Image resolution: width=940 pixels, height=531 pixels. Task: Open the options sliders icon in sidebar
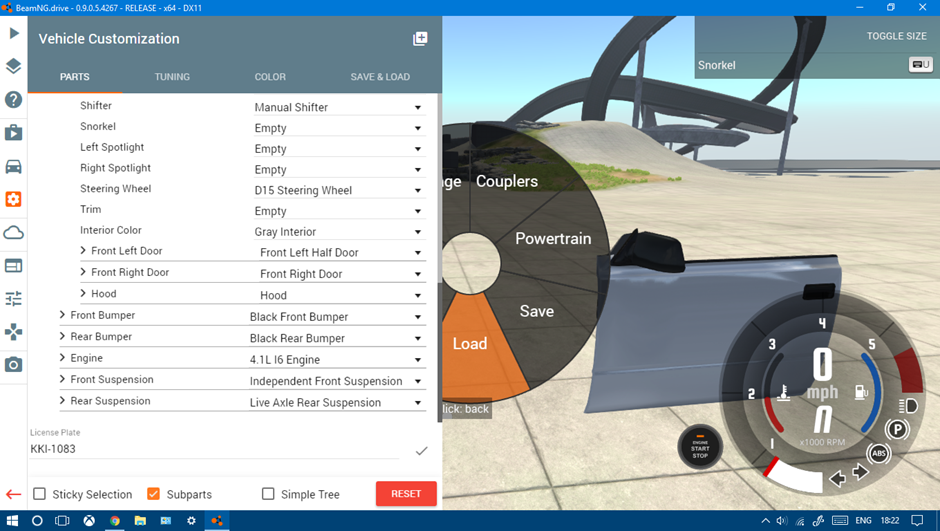[x=14, y=298]
